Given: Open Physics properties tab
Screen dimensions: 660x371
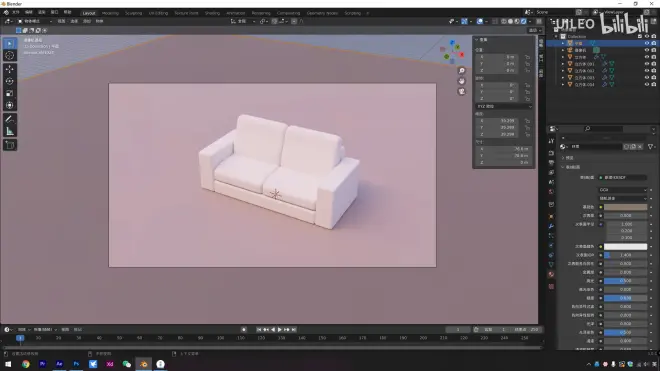Looking at the screenshot, I should pos(551,246).
